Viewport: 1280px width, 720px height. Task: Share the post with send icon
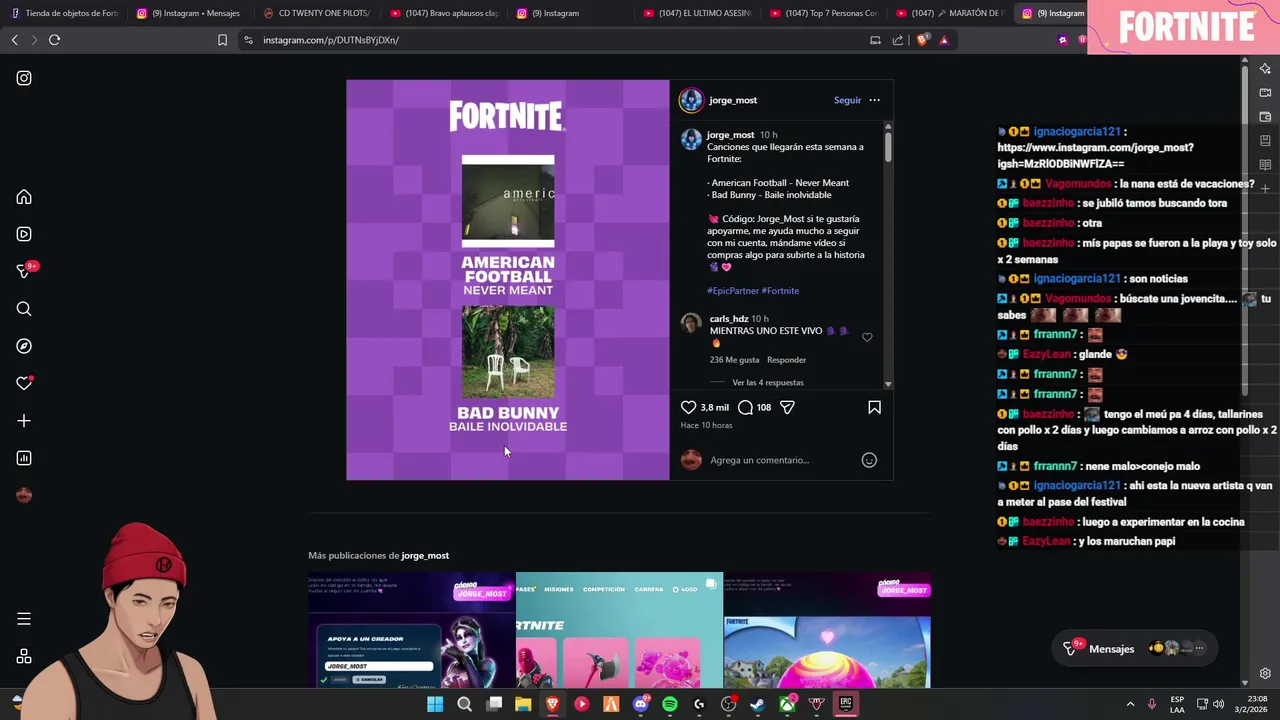(787, 407)
